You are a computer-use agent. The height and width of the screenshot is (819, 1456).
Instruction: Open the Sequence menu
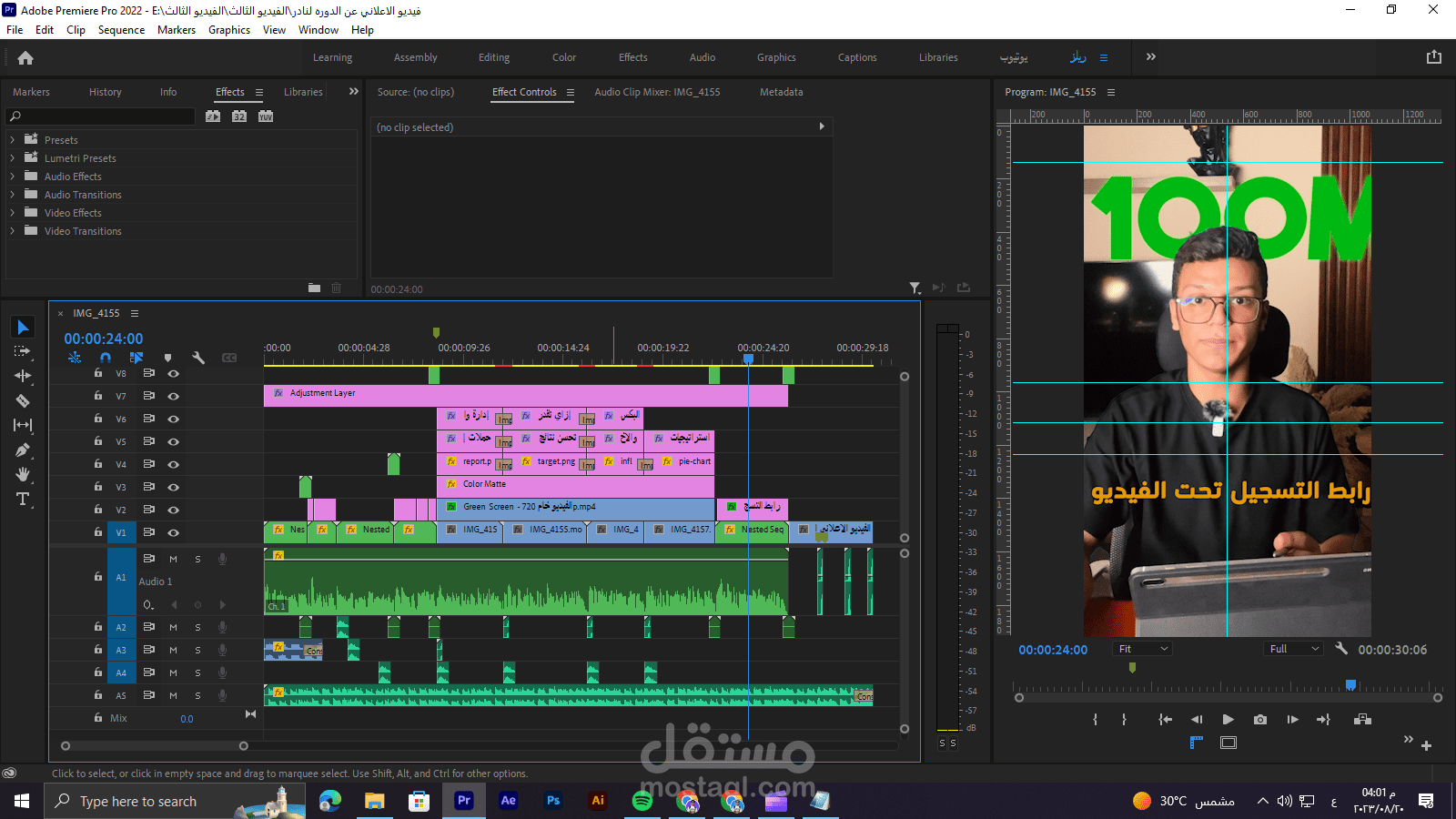click(x=121, y=30)
